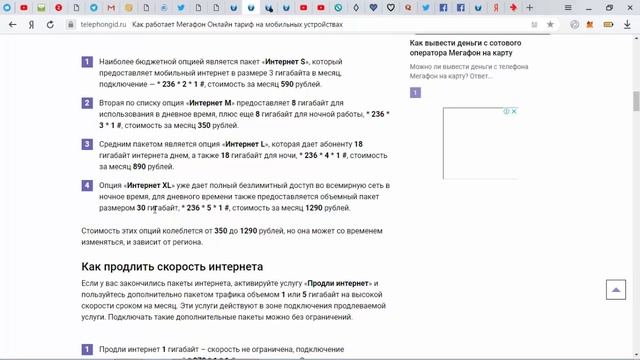Open the downloads arrow icon
The height and width of the screenshot is (360, 640).
pos(627,24)
